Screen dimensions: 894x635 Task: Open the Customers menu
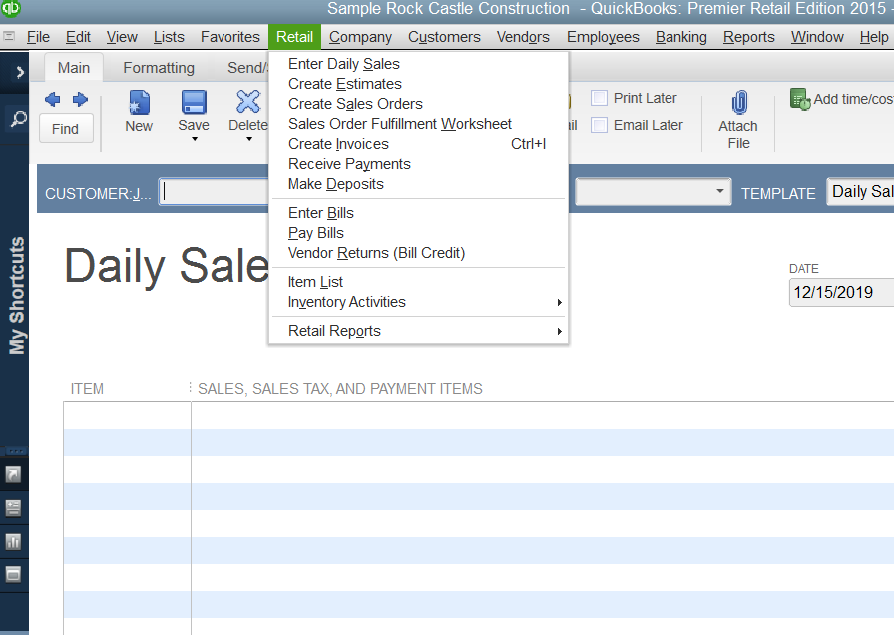[x=444, y=37]
